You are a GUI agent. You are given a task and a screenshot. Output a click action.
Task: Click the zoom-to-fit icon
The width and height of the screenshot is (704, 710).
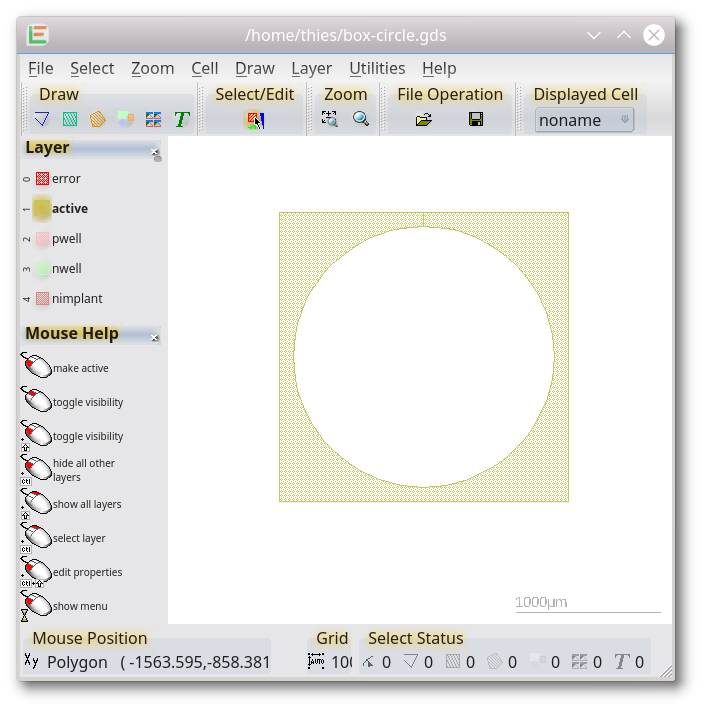click(x=330, y=119)
